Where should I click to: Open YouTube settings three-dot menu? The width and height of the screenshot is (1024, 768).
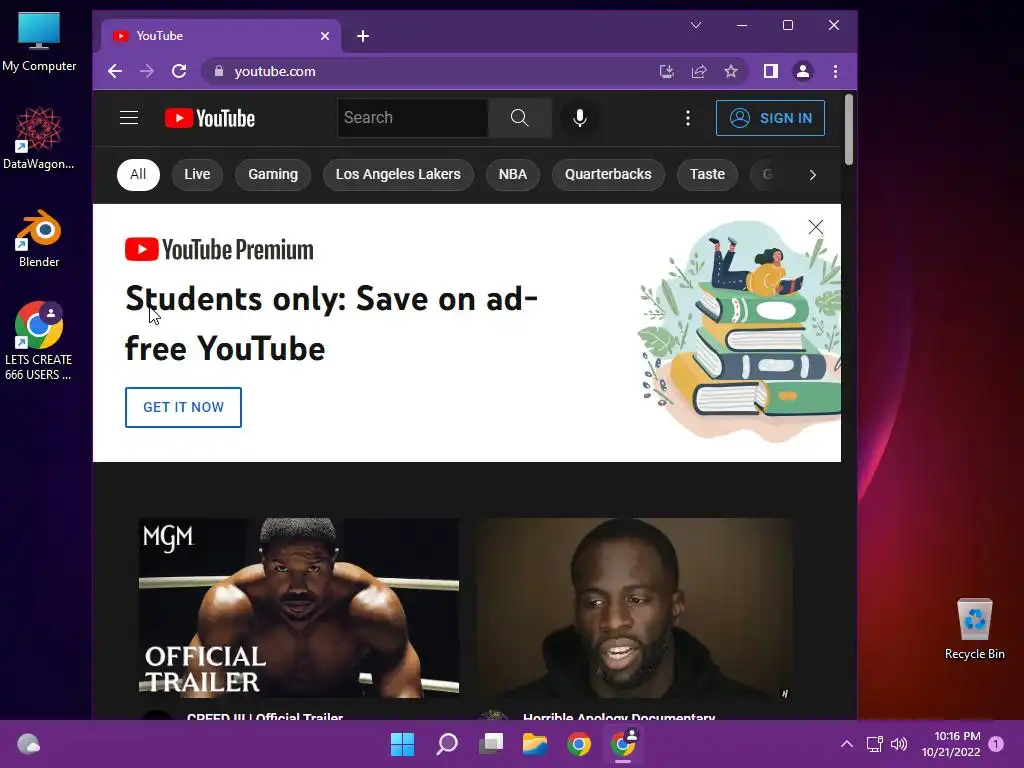[688, 118]
